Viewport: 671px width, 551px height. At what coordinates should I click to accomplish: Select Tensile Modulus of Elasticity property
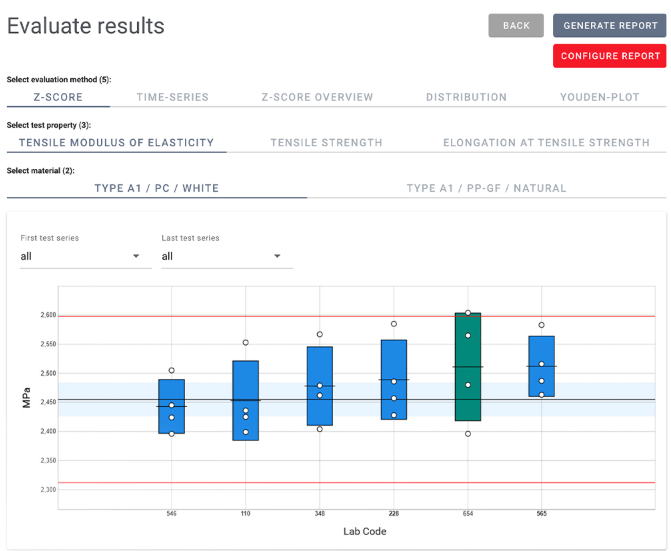point(116,142)
